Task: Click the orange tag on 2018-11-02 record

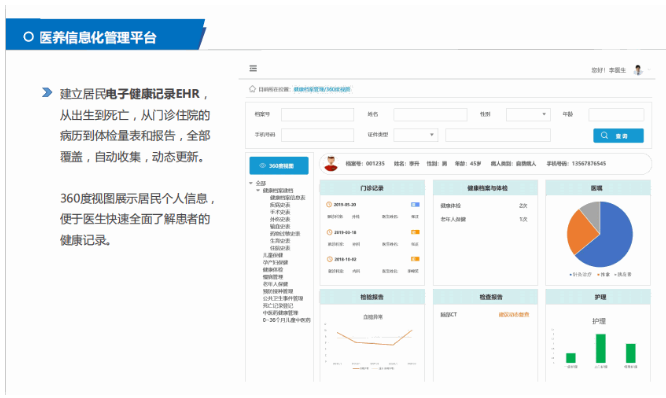Action: [415, 259]
